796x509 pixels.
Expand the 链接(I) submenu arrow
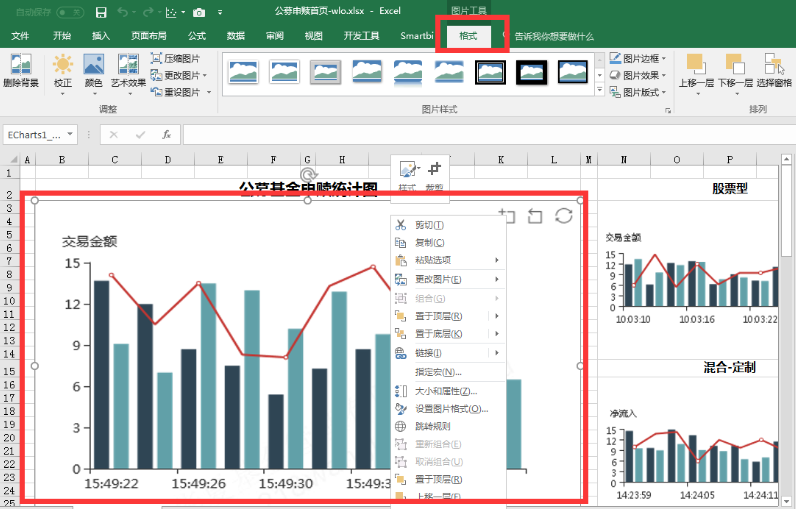click(497, 353)
